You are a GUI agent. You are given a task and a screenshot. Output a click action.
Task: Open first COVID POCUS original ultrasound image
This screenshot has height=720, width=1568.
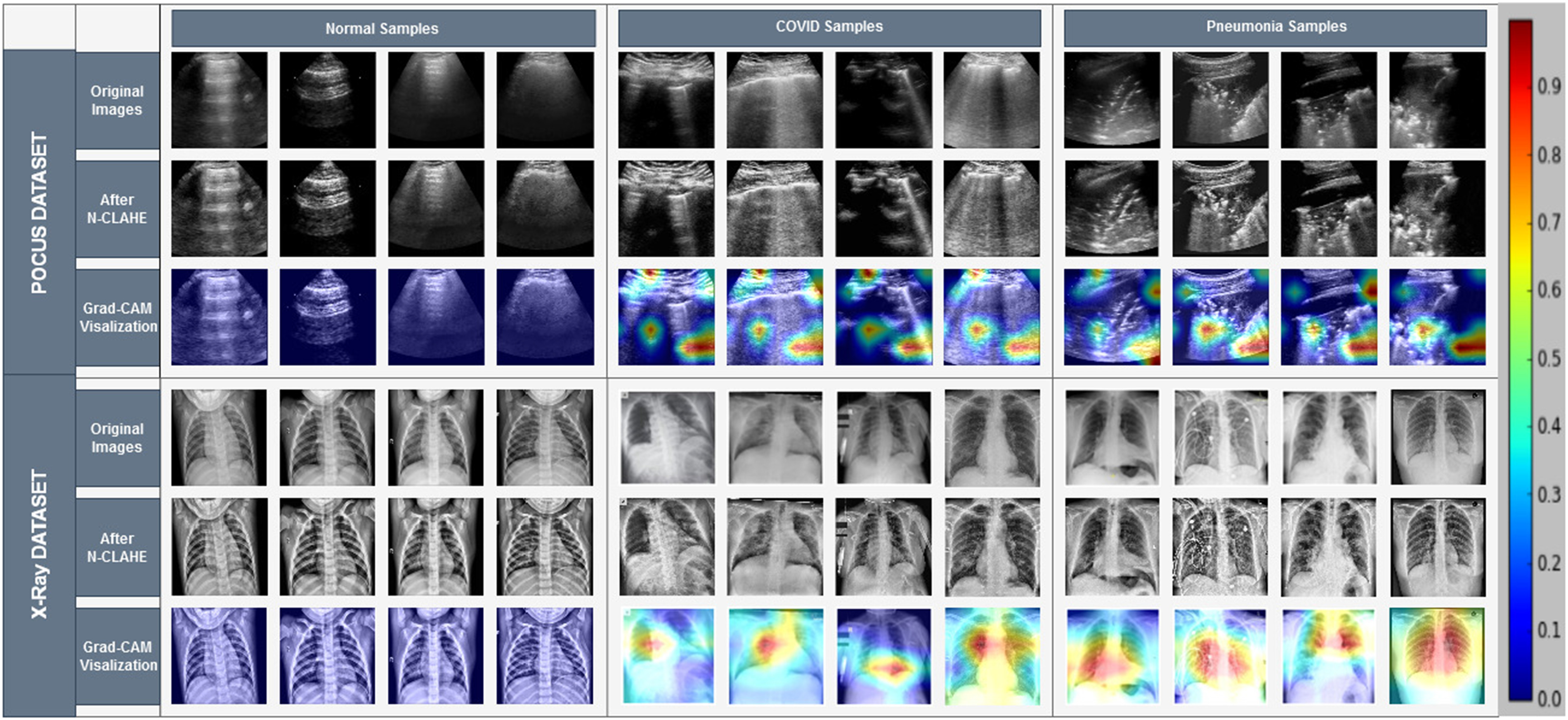pyautogui.click(x=666, y=100)
